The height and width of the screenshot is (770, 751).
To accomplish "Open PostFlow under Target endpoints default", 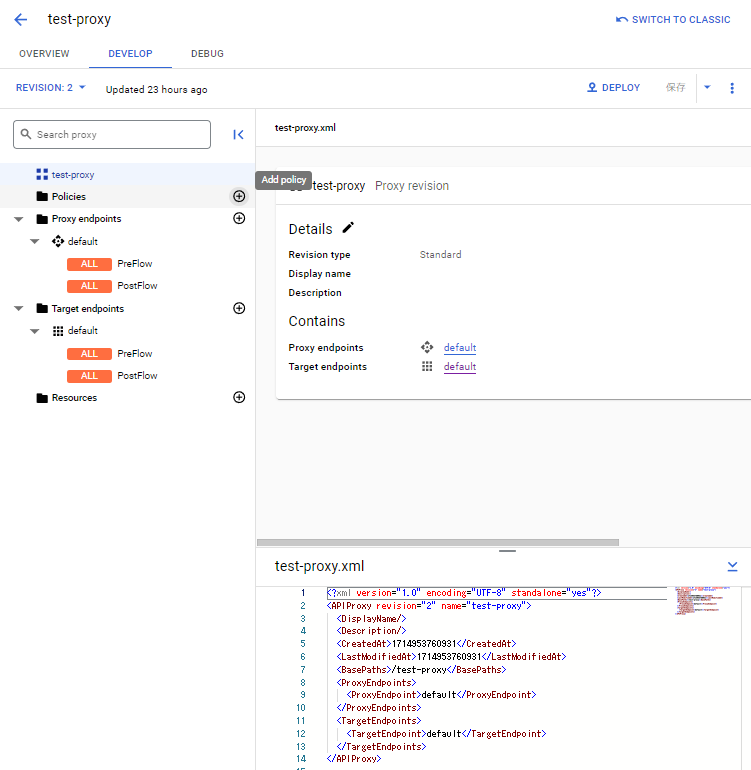I will coord(137,376).
